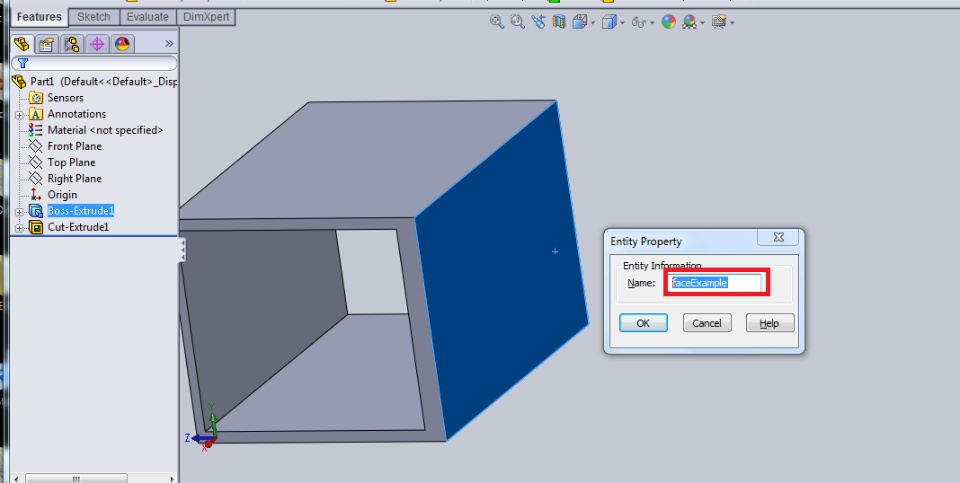
Task: Open the ConfigurationManager tab icon
Action: click(x=72, y=43)
